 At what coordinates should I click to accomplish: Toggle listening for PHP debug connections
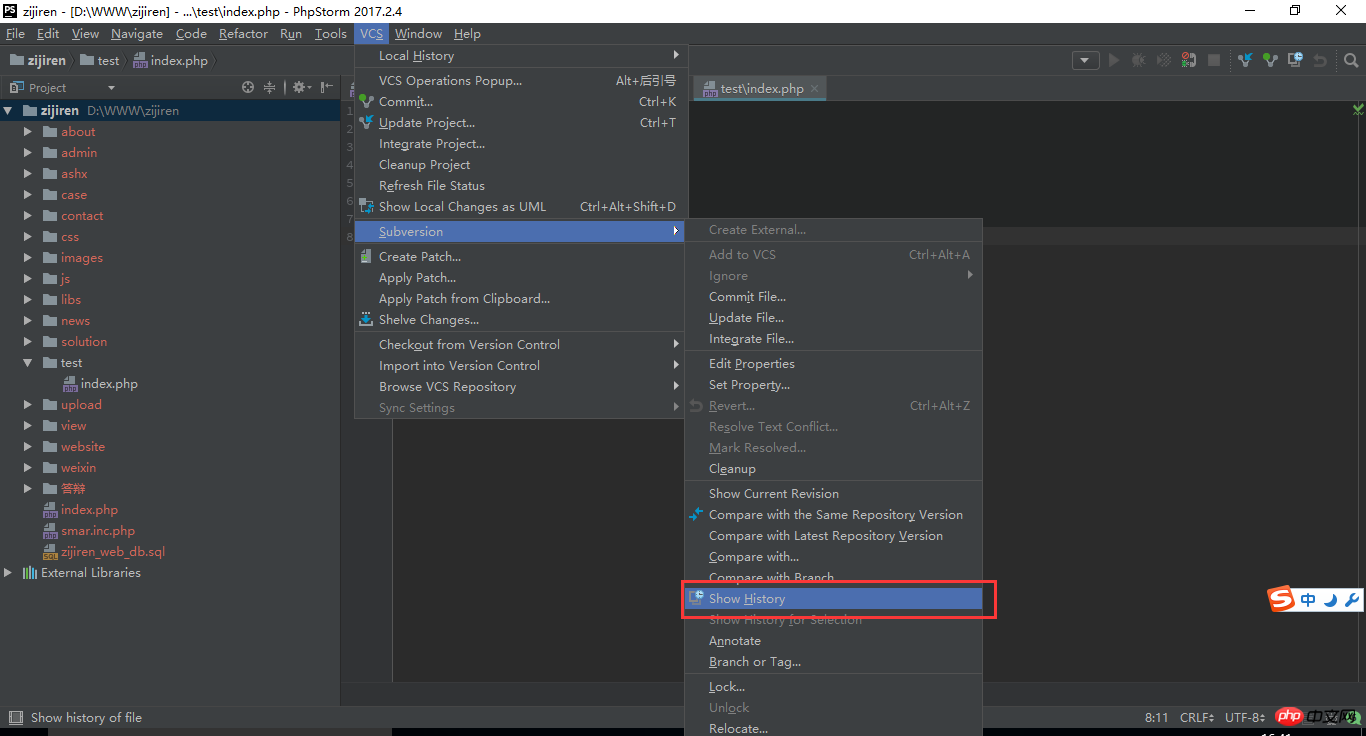[x=1188, y=61]
